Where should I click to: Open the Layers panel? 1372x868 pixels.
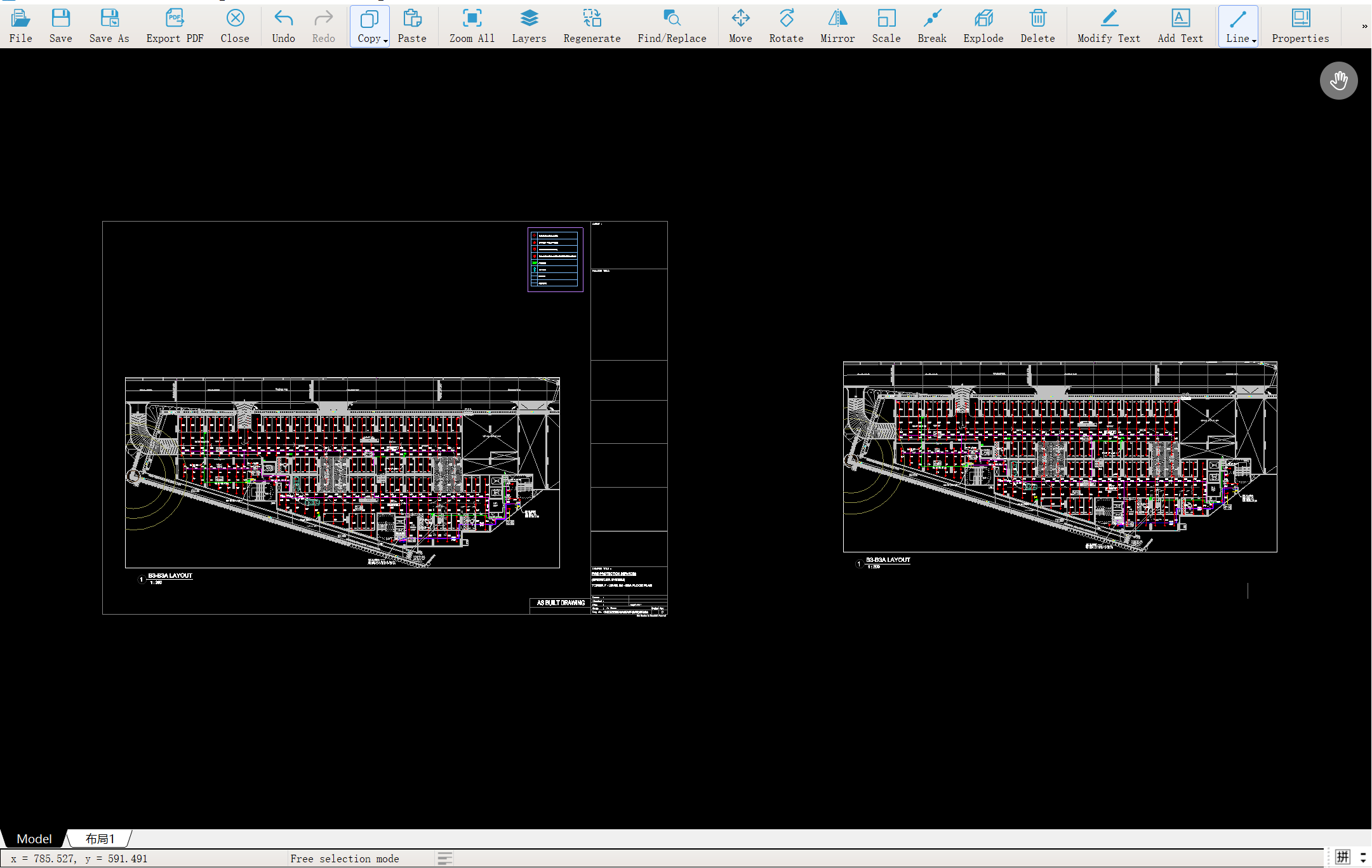tap(529, 25)
